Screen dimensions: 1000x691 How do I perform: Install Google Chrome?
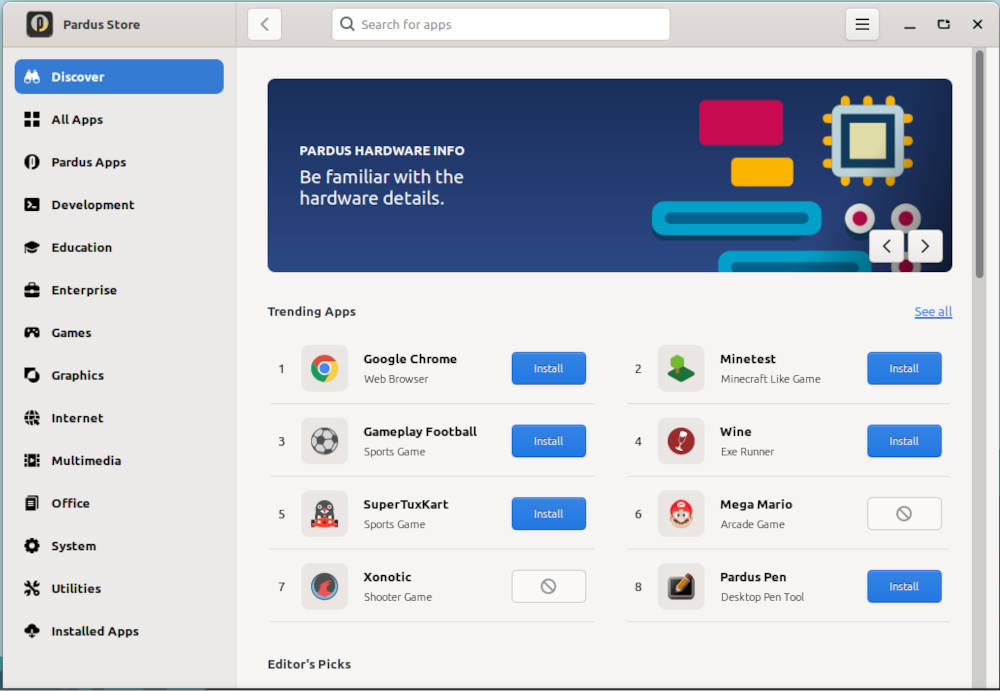(x=548, y=369)
